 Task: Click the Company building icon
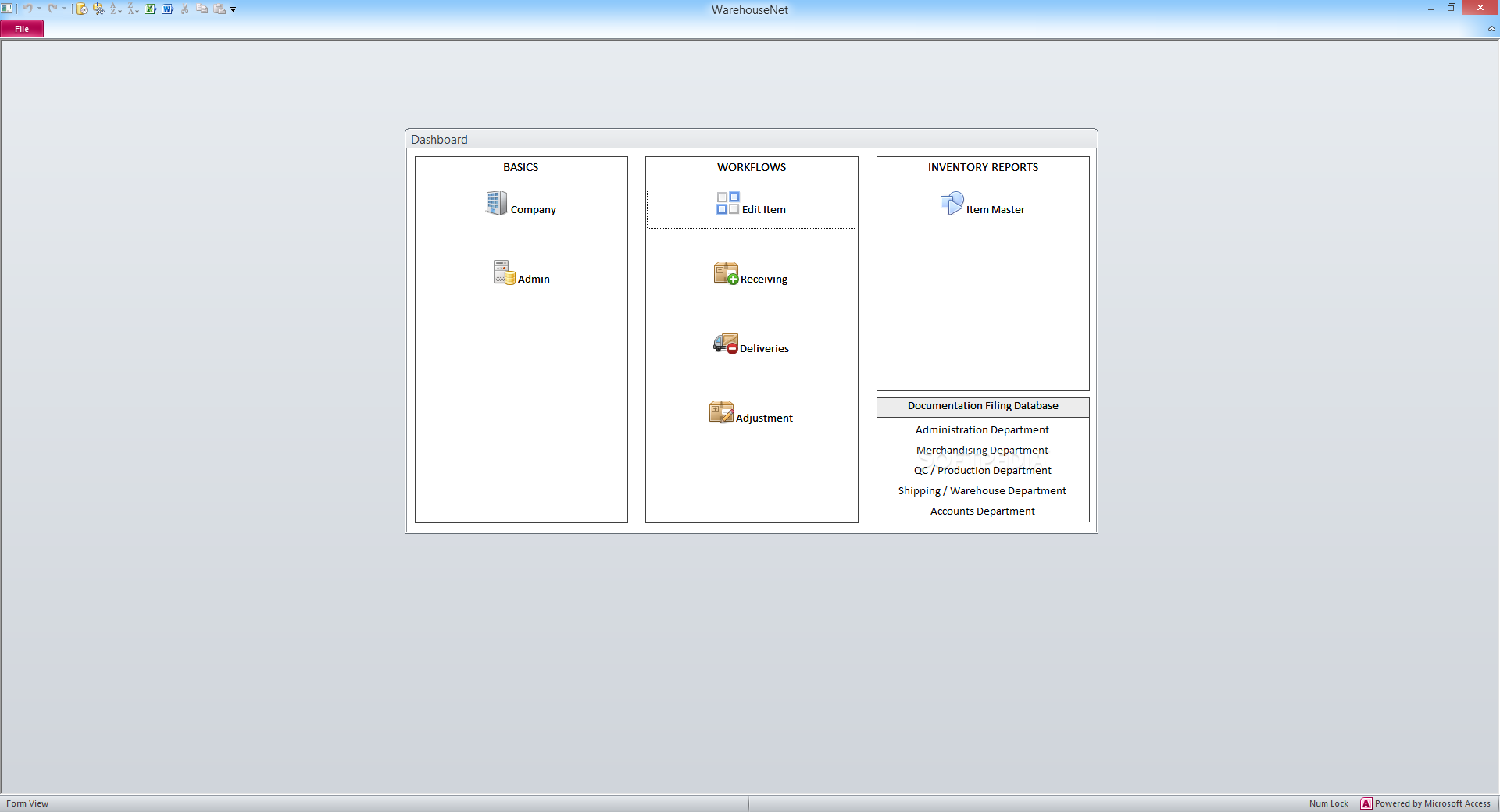pyautogui.click(x=497, y=203)
